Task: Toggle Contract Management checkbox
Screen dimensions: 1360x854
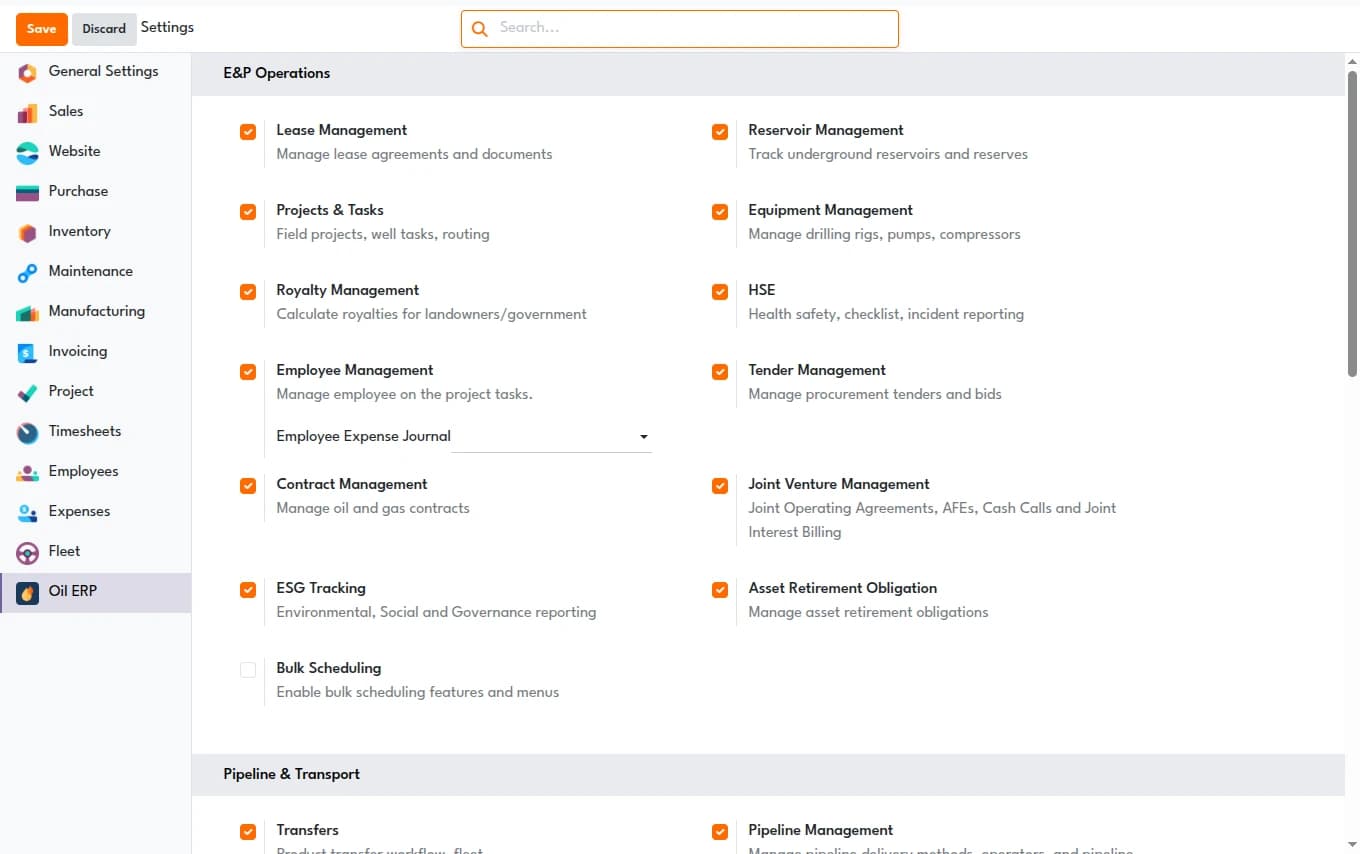Action: click(248, 486)
